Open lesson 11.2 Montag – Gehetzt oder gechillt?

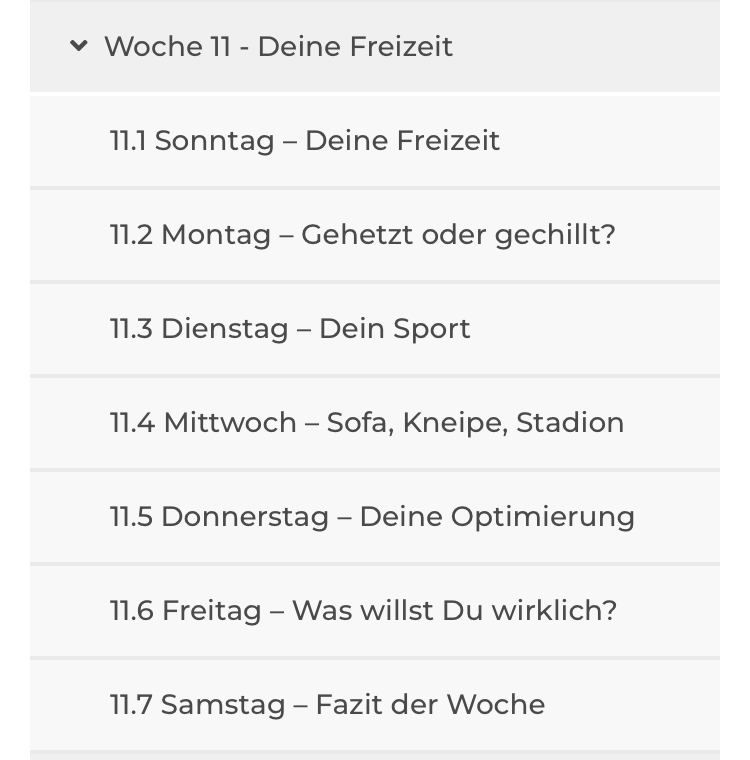click(x=375, y=235)
